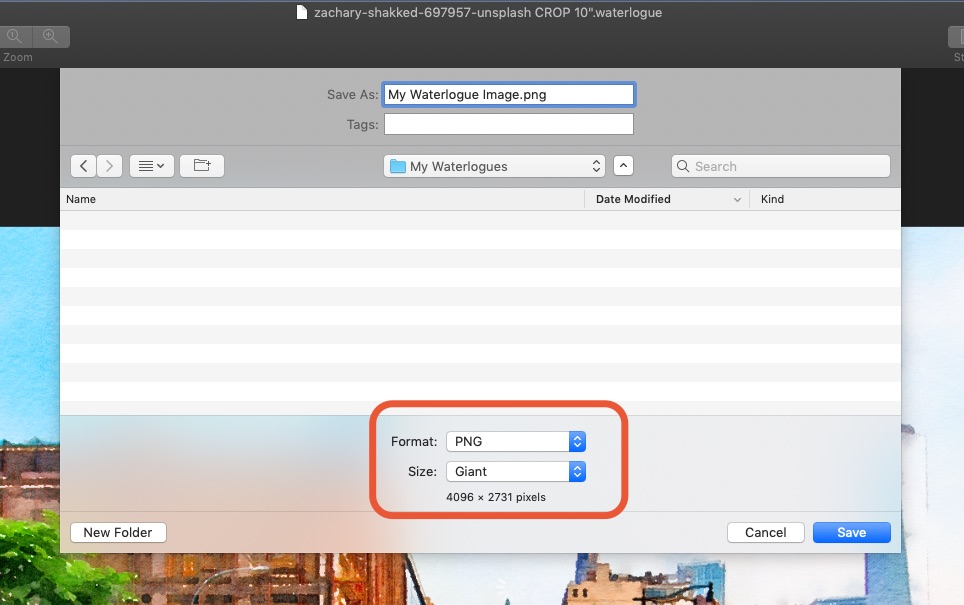This screenshot has height=605, width=964.
Task: Cancel the save dialog
Action: point(765,533)
